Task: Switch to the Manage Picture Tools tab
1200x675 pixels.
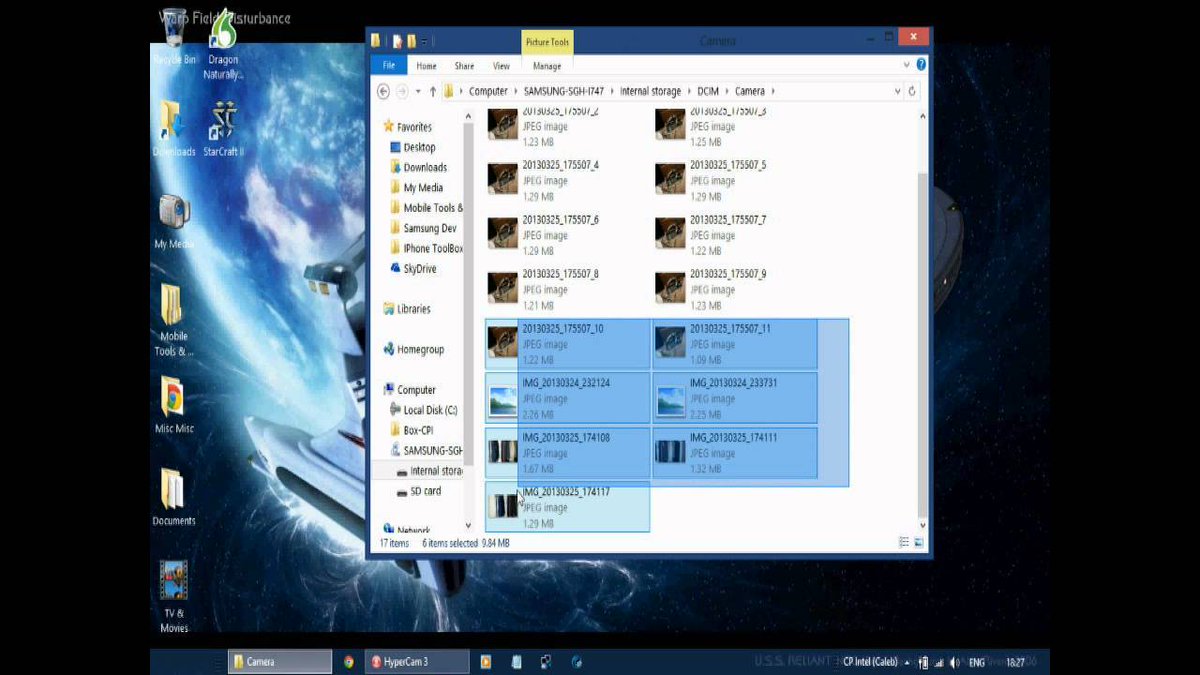Action: pyautogui.click(x=547, y=66)
